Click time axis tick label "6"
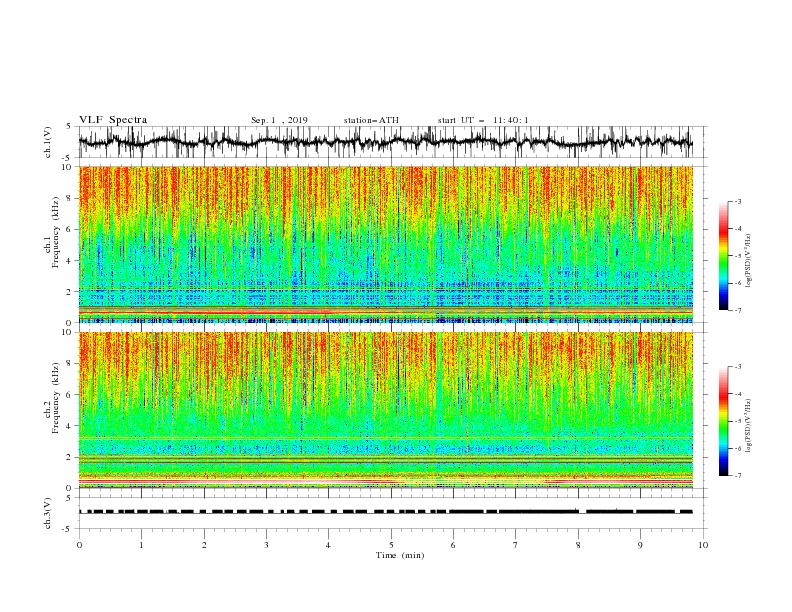The image size is (792, 612). click(x=453, y=545)
